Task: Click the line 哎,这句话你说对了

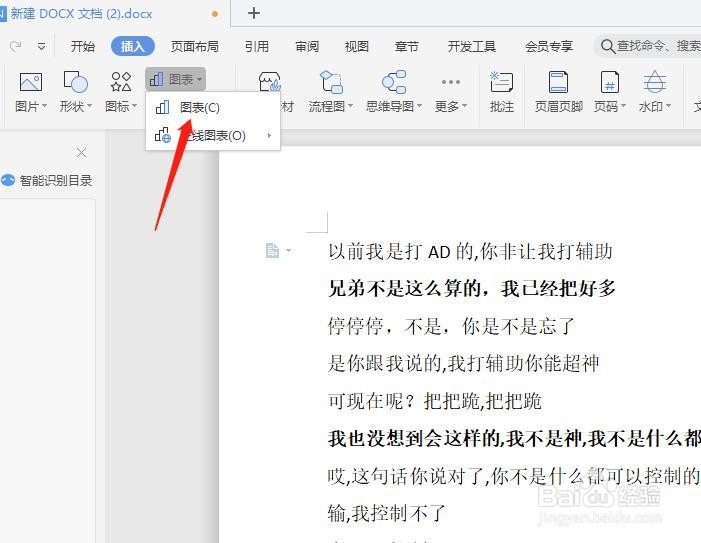Action: (514, 476)
